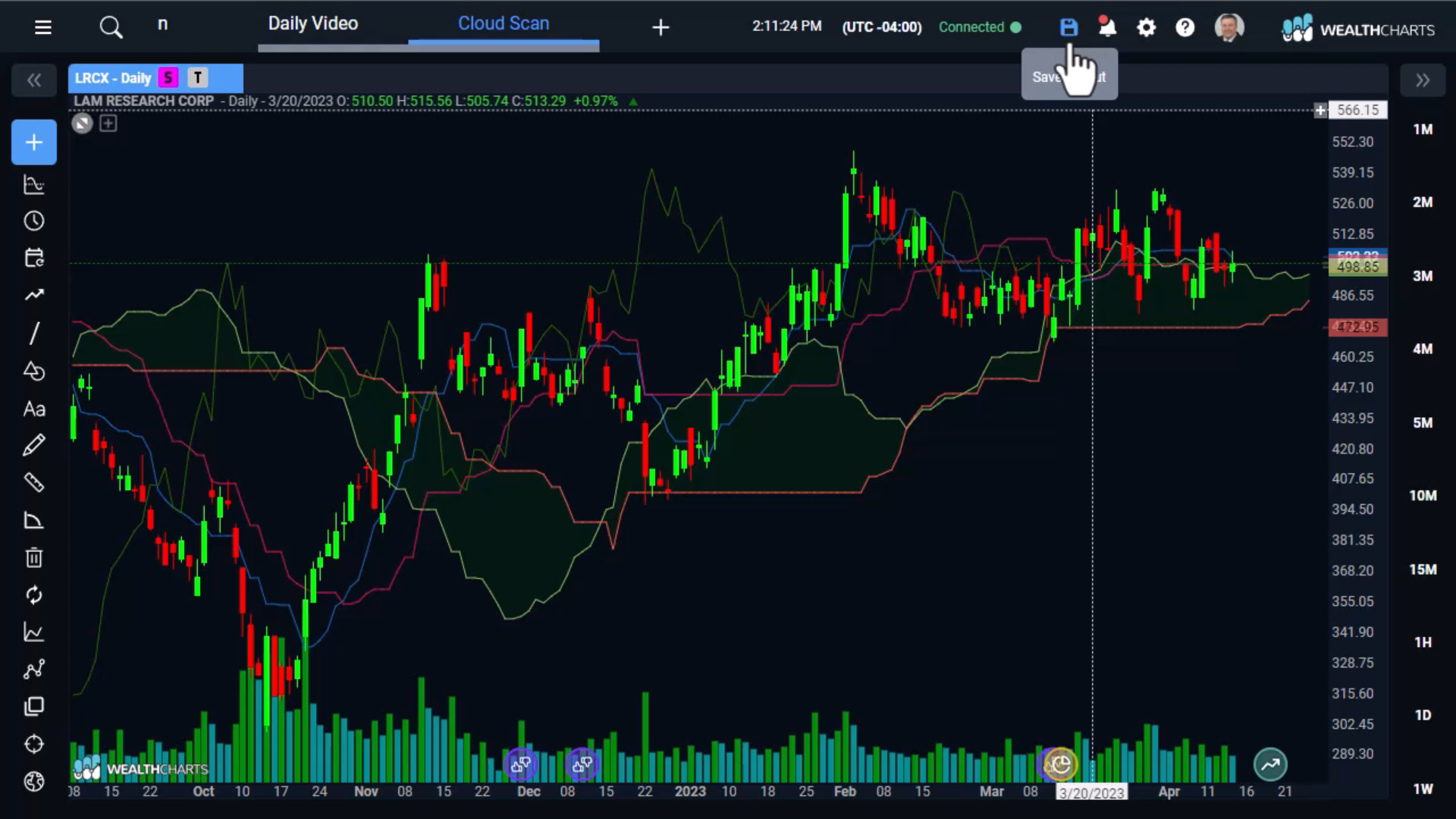
Task: Click the search magnifier icon
Action: [111, 27]
